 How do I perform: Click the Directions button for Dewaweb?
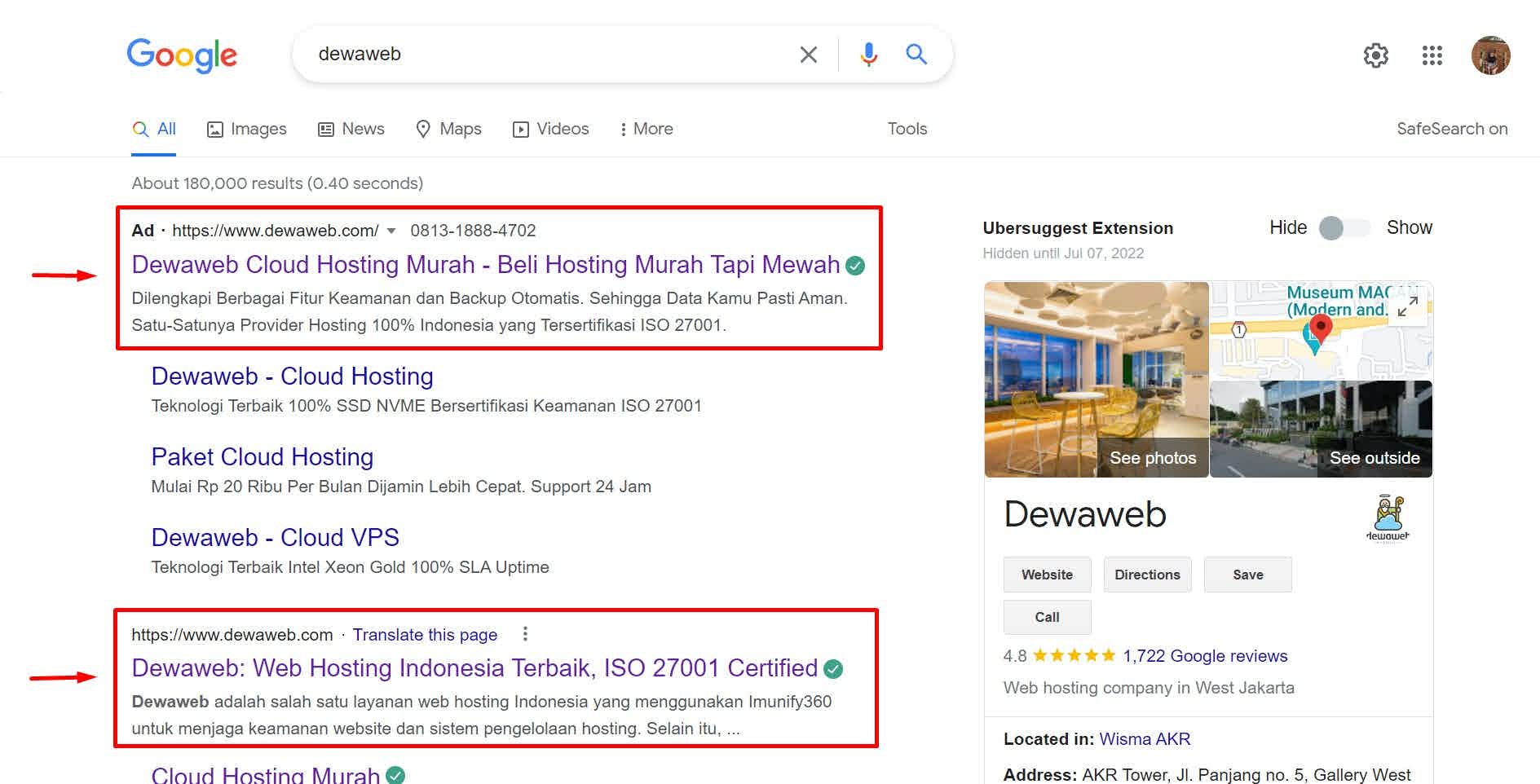click(1147, 575)
